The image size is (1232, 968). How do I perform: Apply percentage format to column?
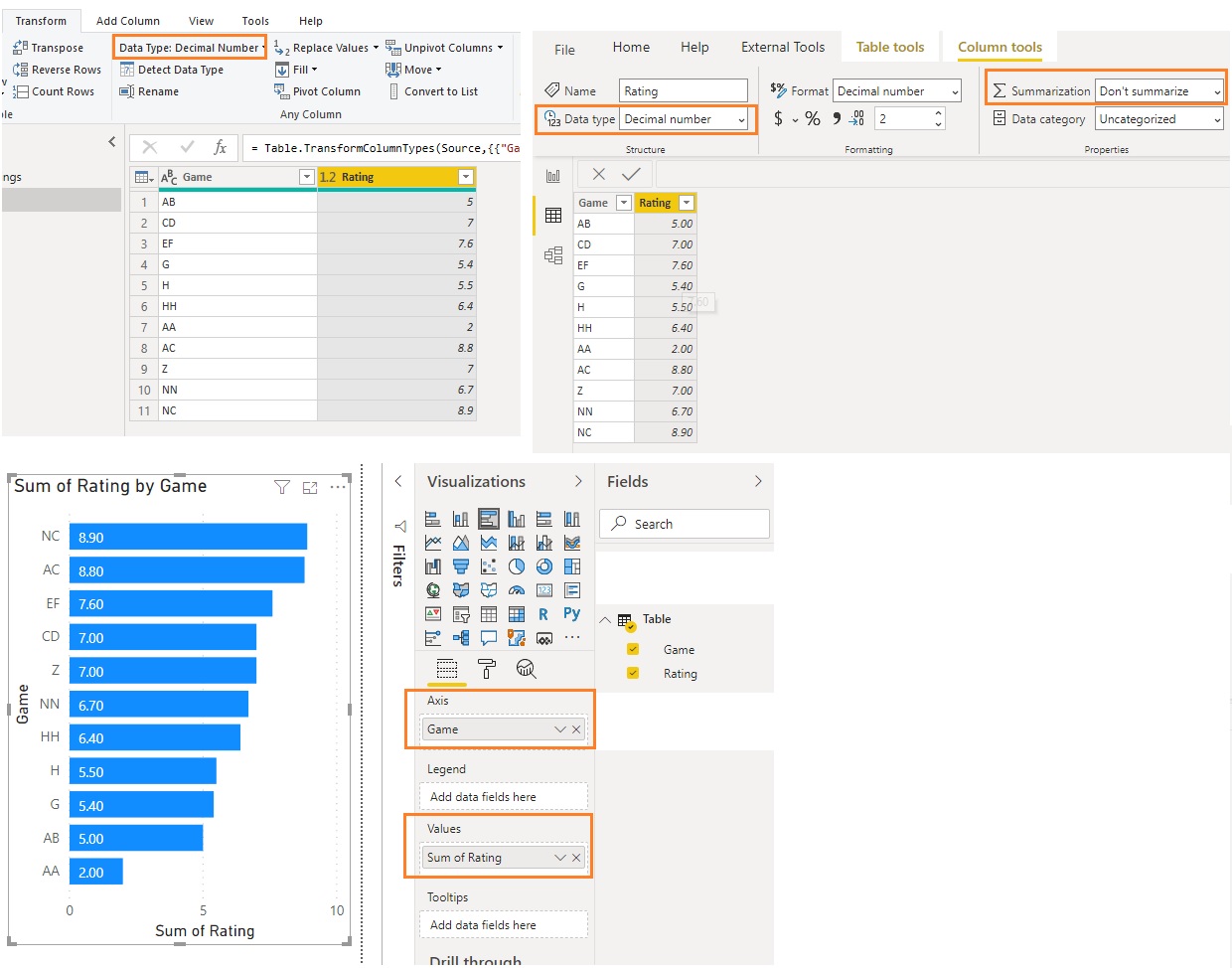click(813, 118)
